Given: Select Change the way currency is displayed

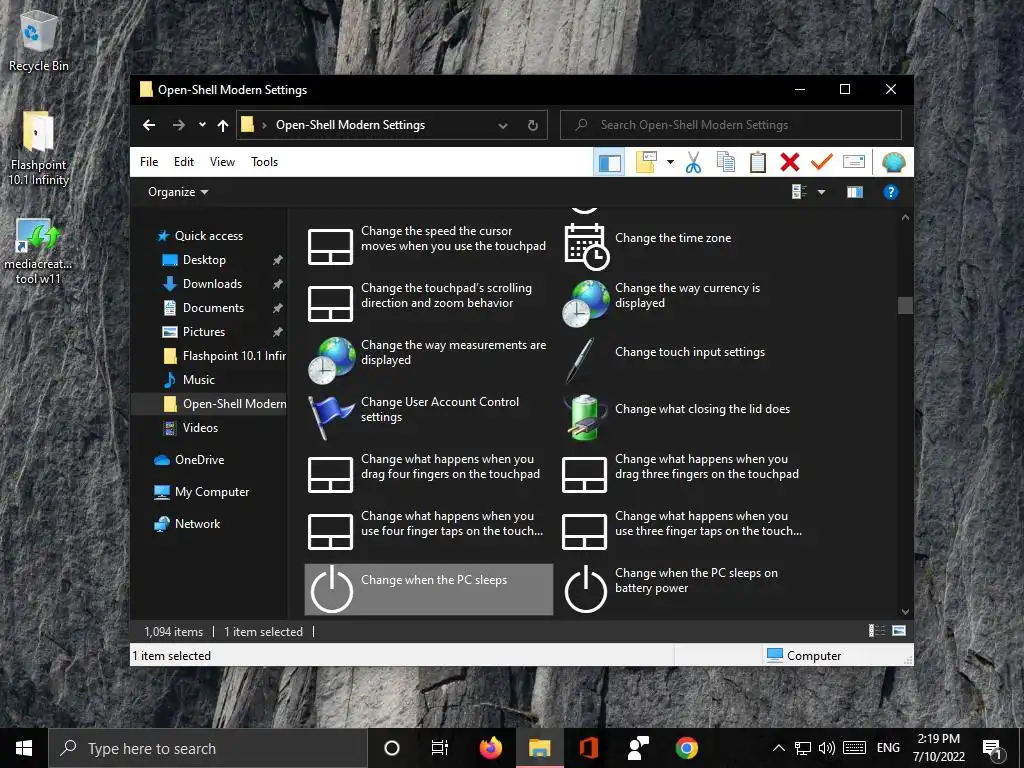Looking at the screenshot, I should [x=682, y=302].
